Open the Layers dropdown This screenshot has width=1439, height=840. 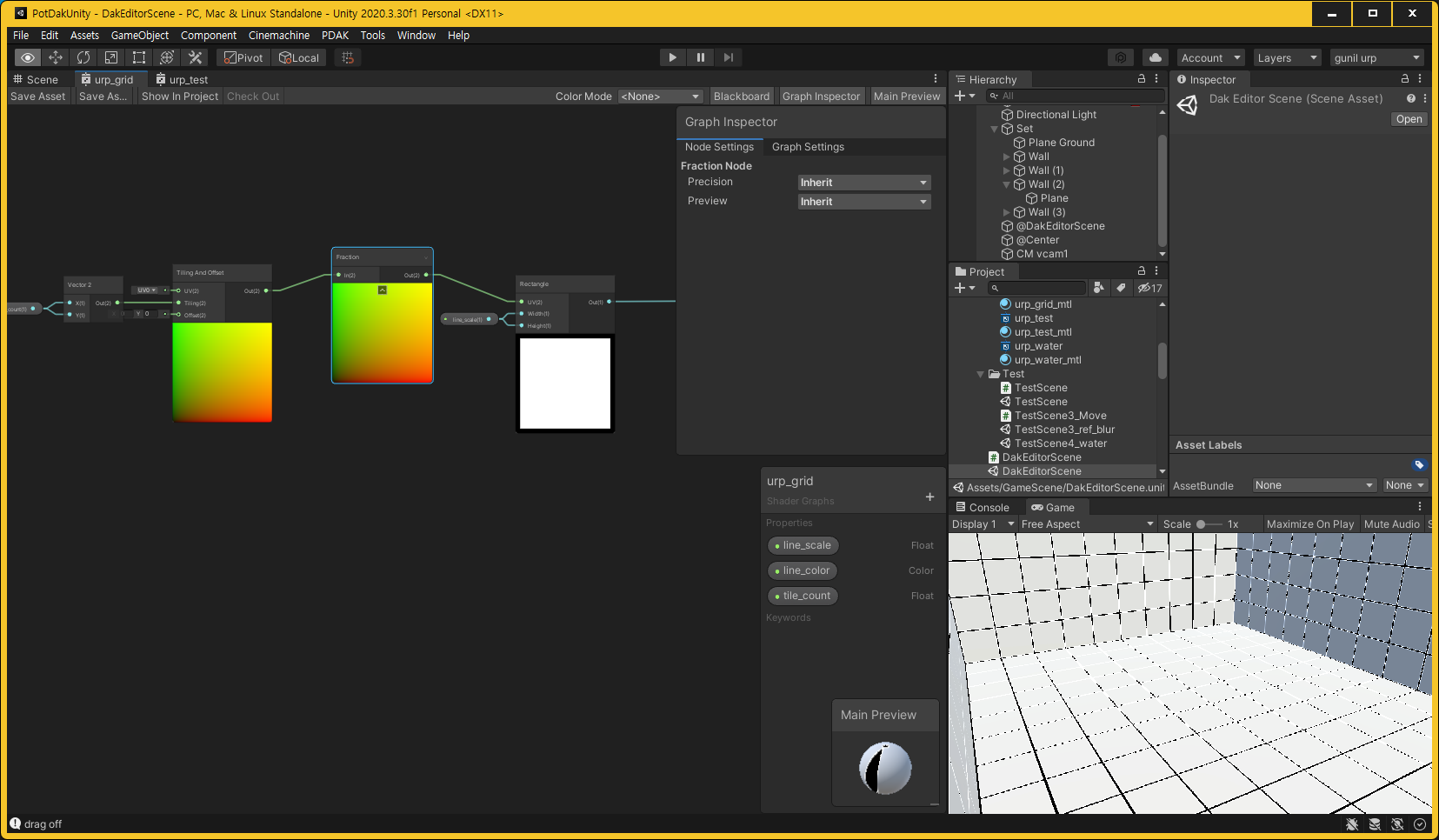click(x=1287, y=57)
